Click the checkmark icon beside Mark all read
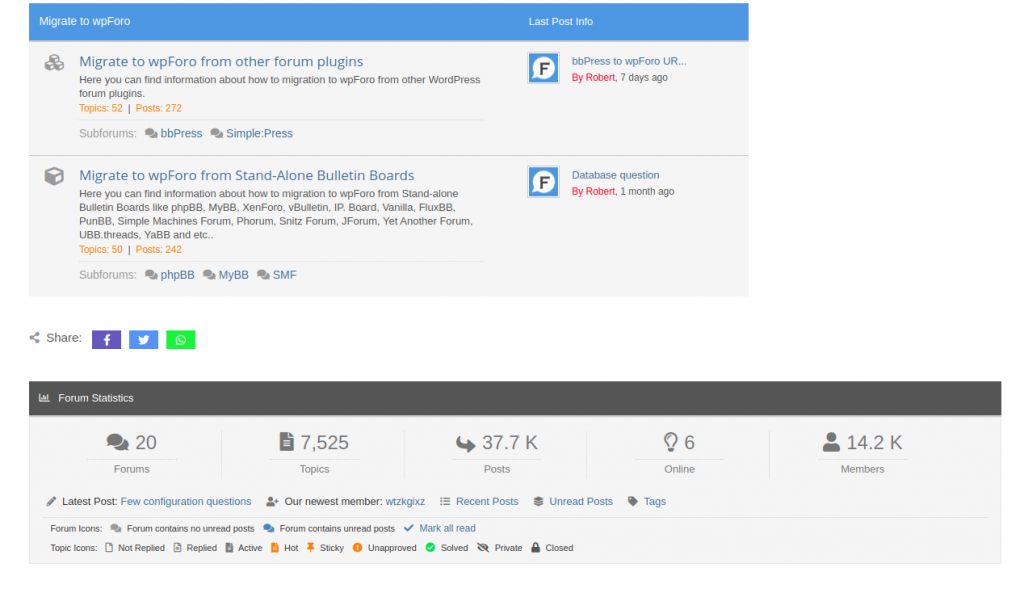Screen dimensions: 1024x614 409,528
